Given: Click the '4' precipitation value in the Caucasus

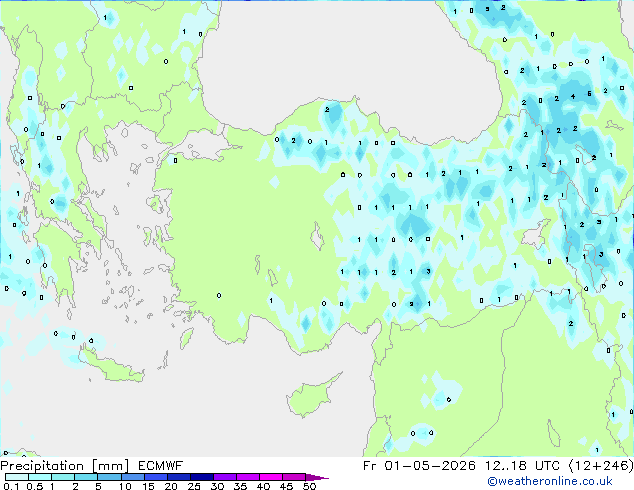Looking at the screenshot, I should [573, 96].
